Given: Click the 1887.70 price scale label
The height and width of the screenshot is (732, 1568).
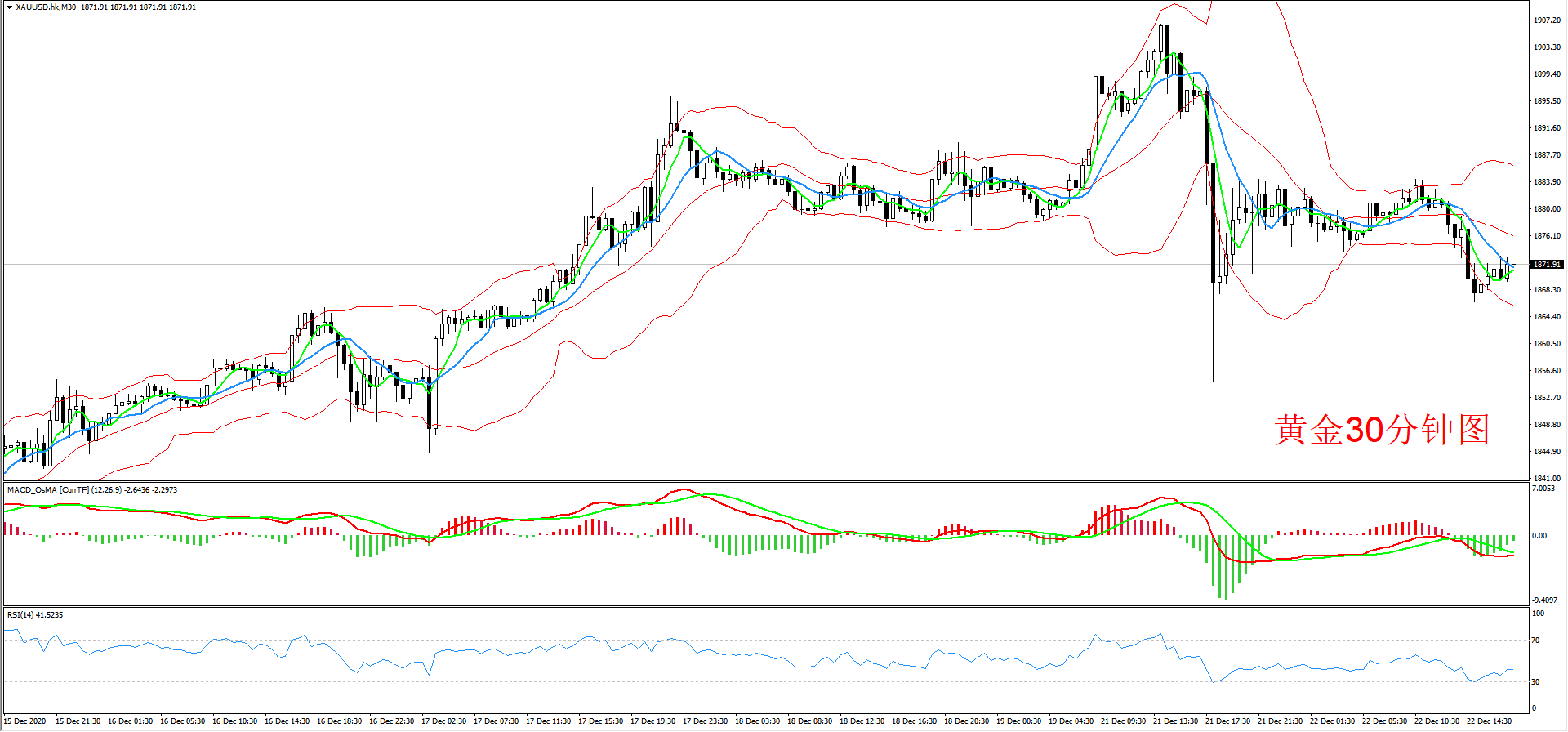Looking at the screenshot, I should pyautogui.click(x=1547, y=155).
